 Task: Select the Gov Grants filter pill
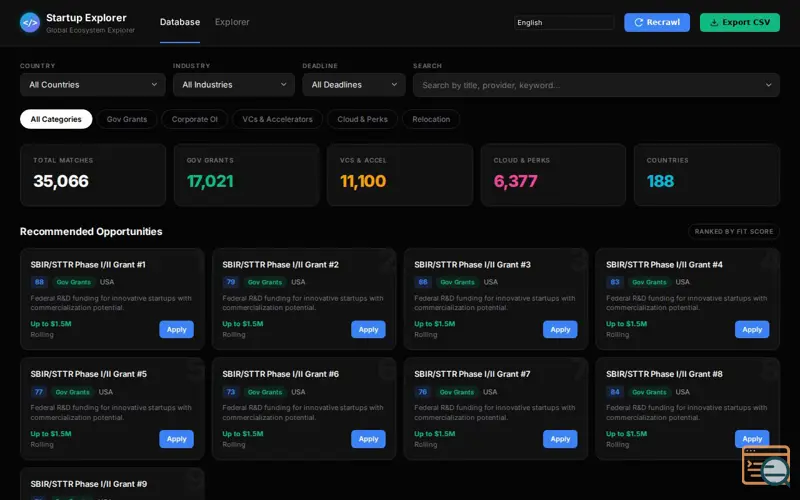pyautogui.click(x=127, y=119)
